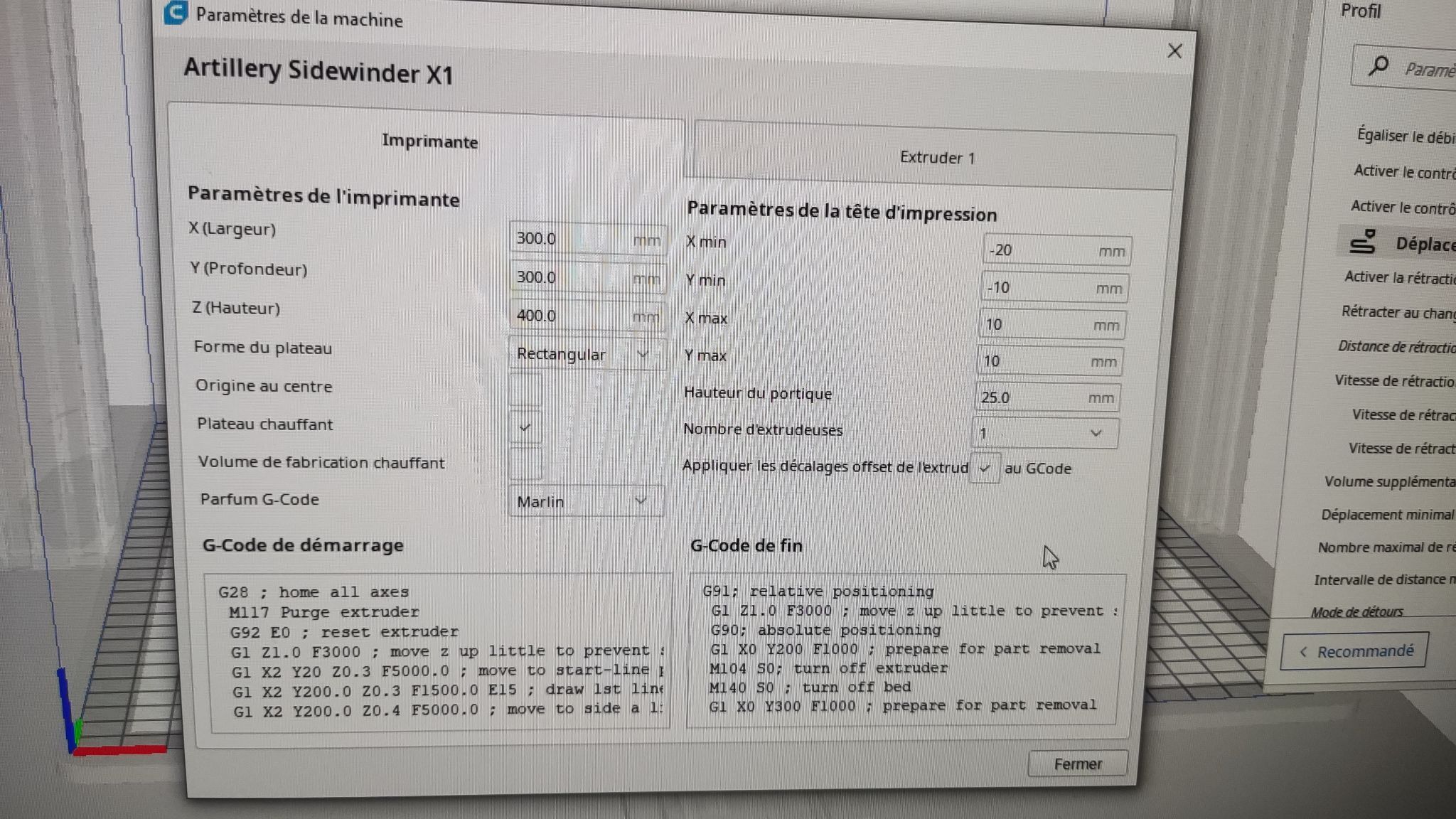Edit the Hauteur du portique field

(1048, 397)
